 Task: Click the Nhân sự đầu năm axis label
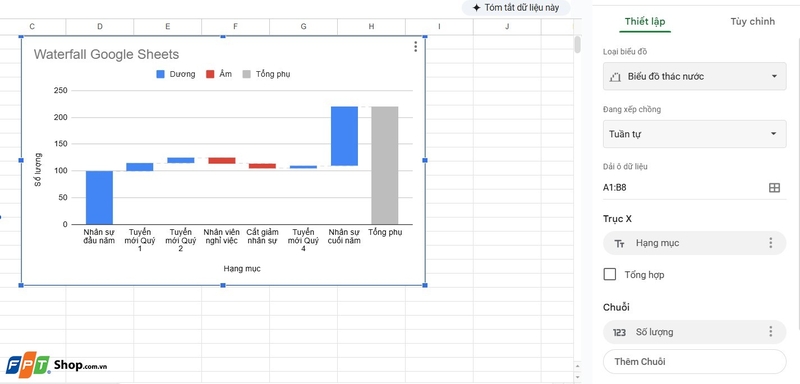tap(99, 236)
